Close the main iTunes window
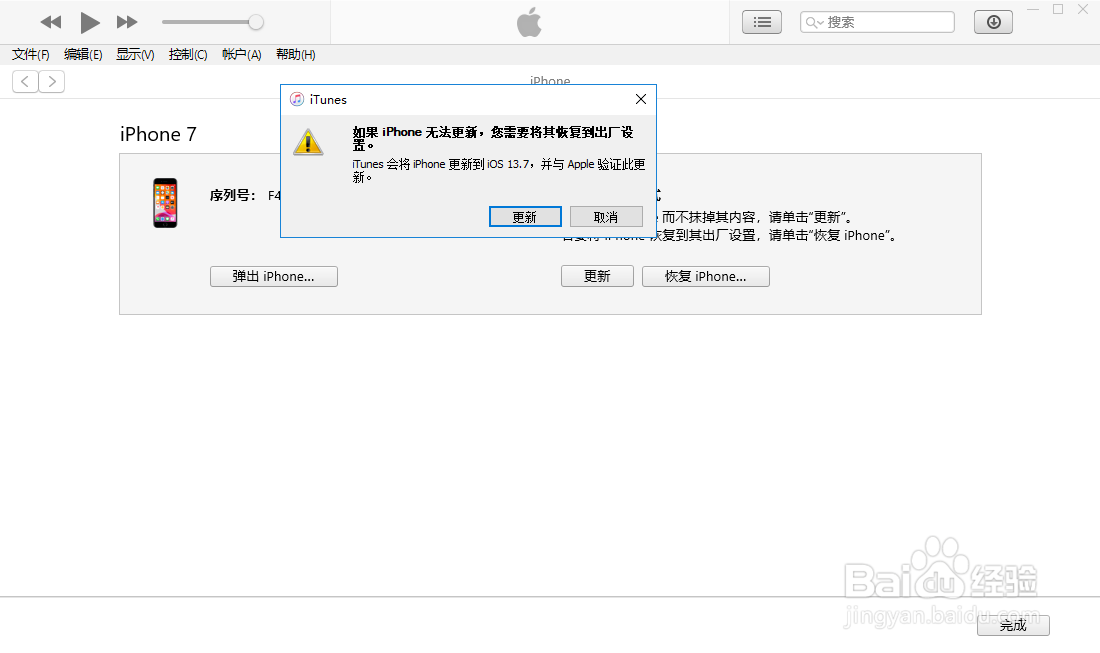This screenshot has height=653, width=1100. (x=1083, y=10)
